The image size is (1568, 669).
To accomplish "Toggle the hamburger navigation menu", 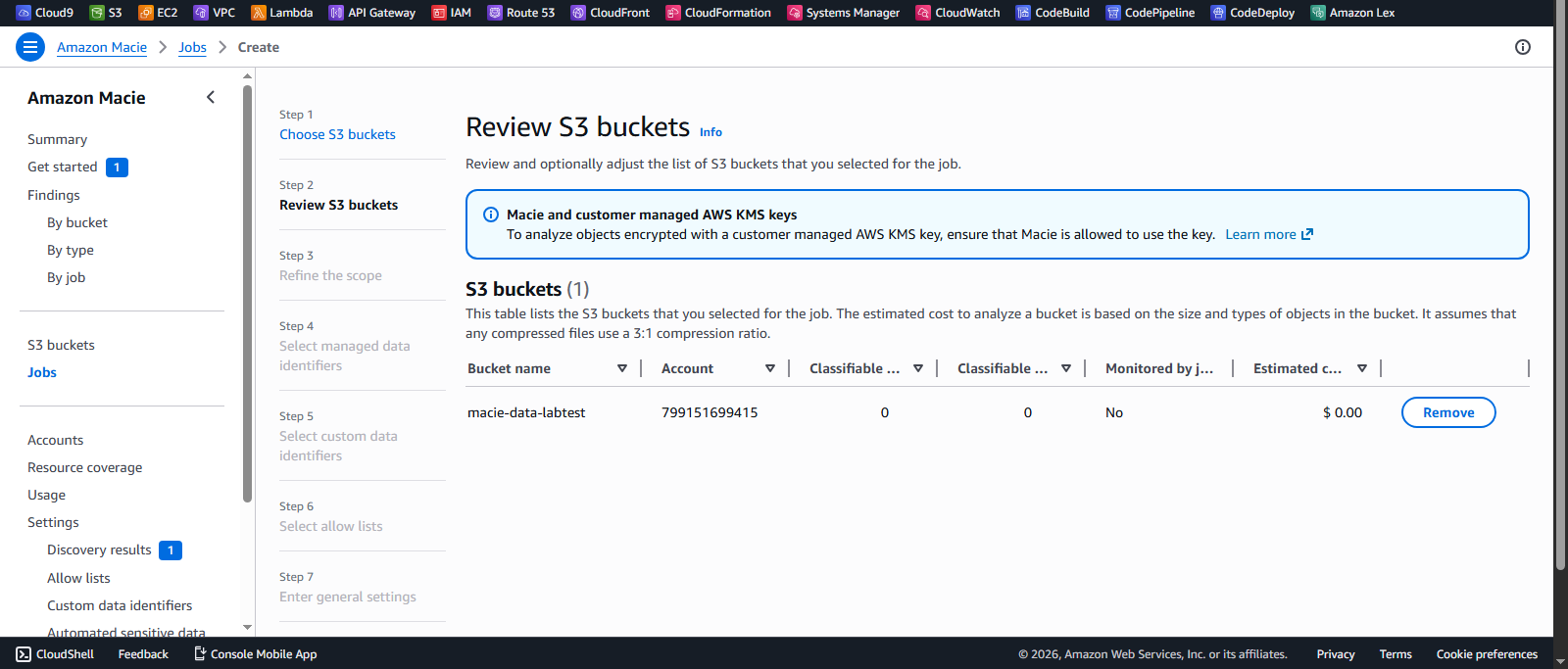I will pos(30,47).
